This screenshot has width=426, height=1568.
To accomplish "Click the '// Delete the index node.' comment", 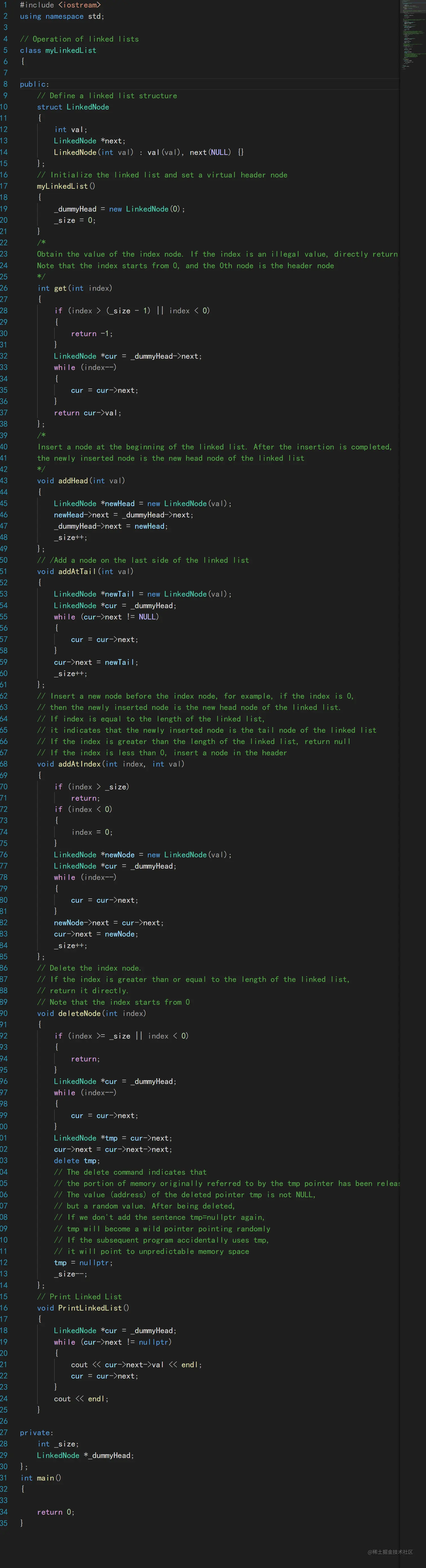I will tap(89, 968).
